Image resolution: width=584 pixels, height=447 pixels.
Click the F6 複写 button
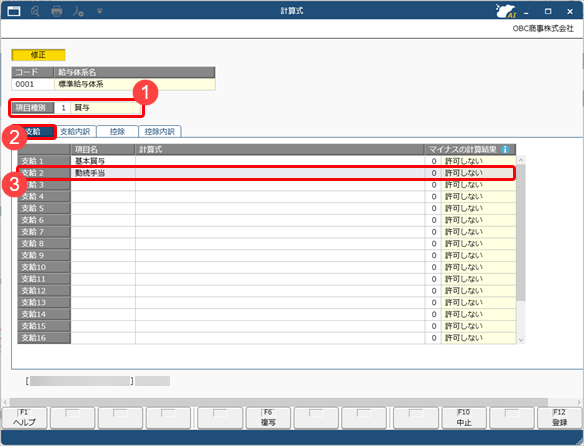tap(268, 418)
